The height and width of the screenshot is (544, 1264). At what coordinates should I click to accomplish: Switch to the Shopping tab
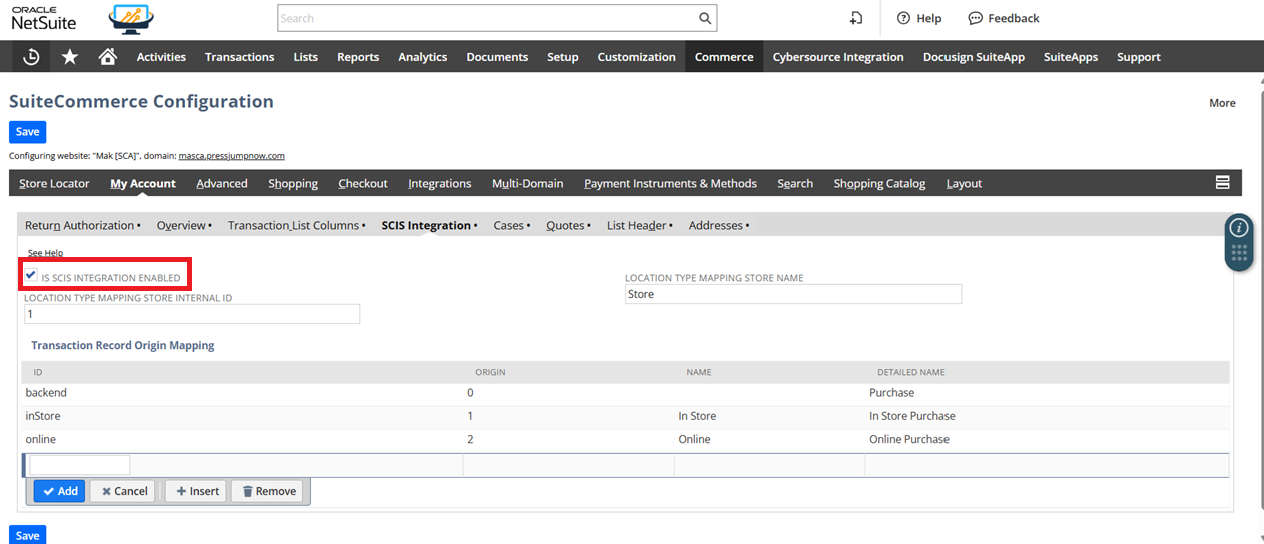click(x=293, y=183)
